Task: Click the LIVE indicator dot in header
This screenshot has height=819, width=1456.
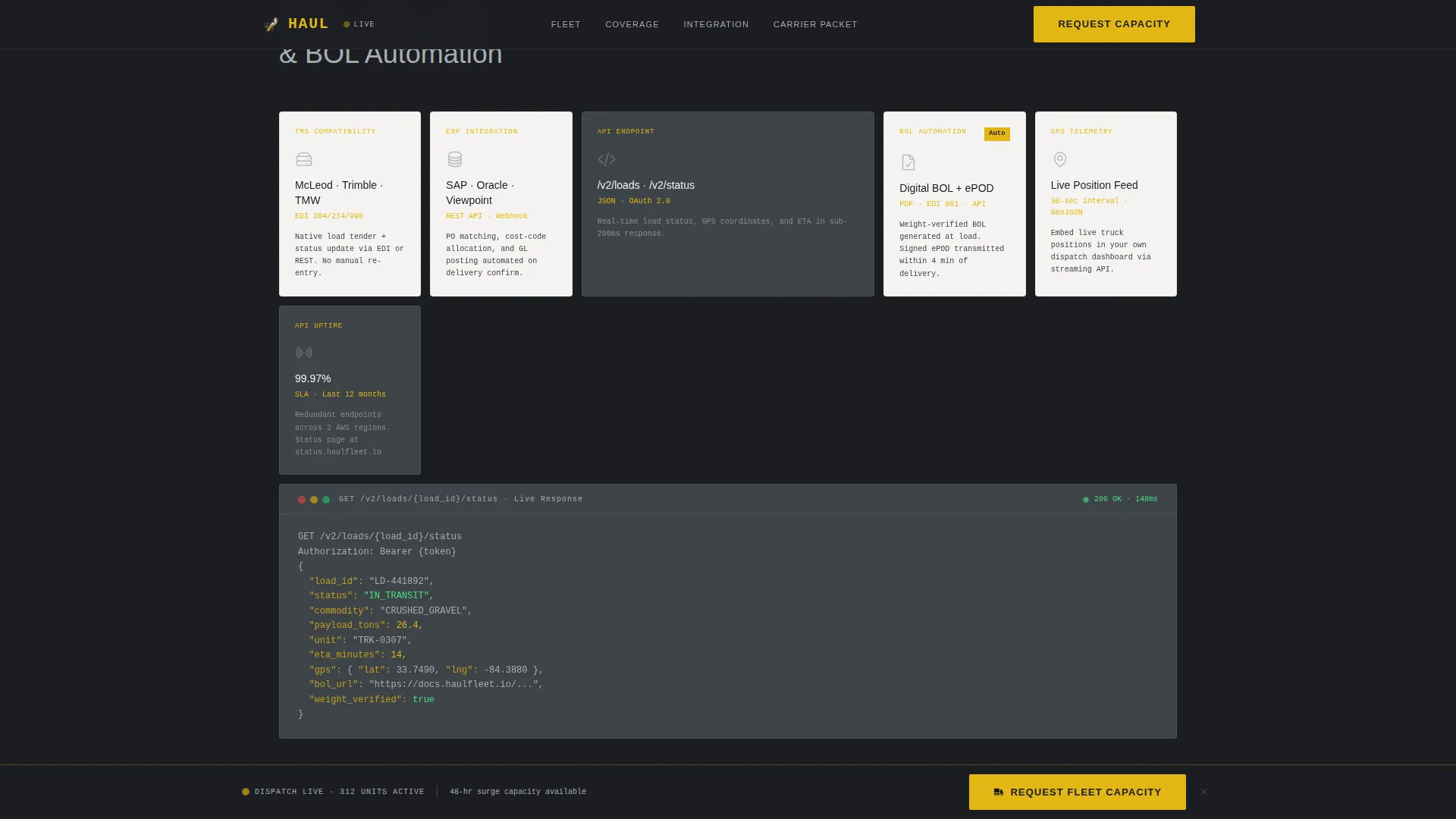Action: [347, 24]
